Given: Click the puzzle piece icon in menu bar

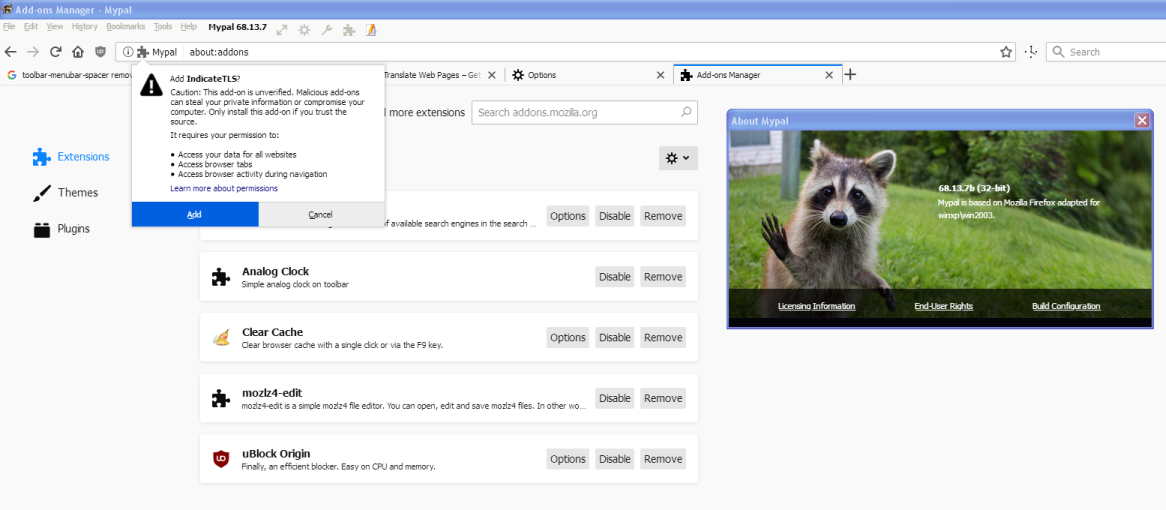Looking at the screenshot, I should 349,30.
